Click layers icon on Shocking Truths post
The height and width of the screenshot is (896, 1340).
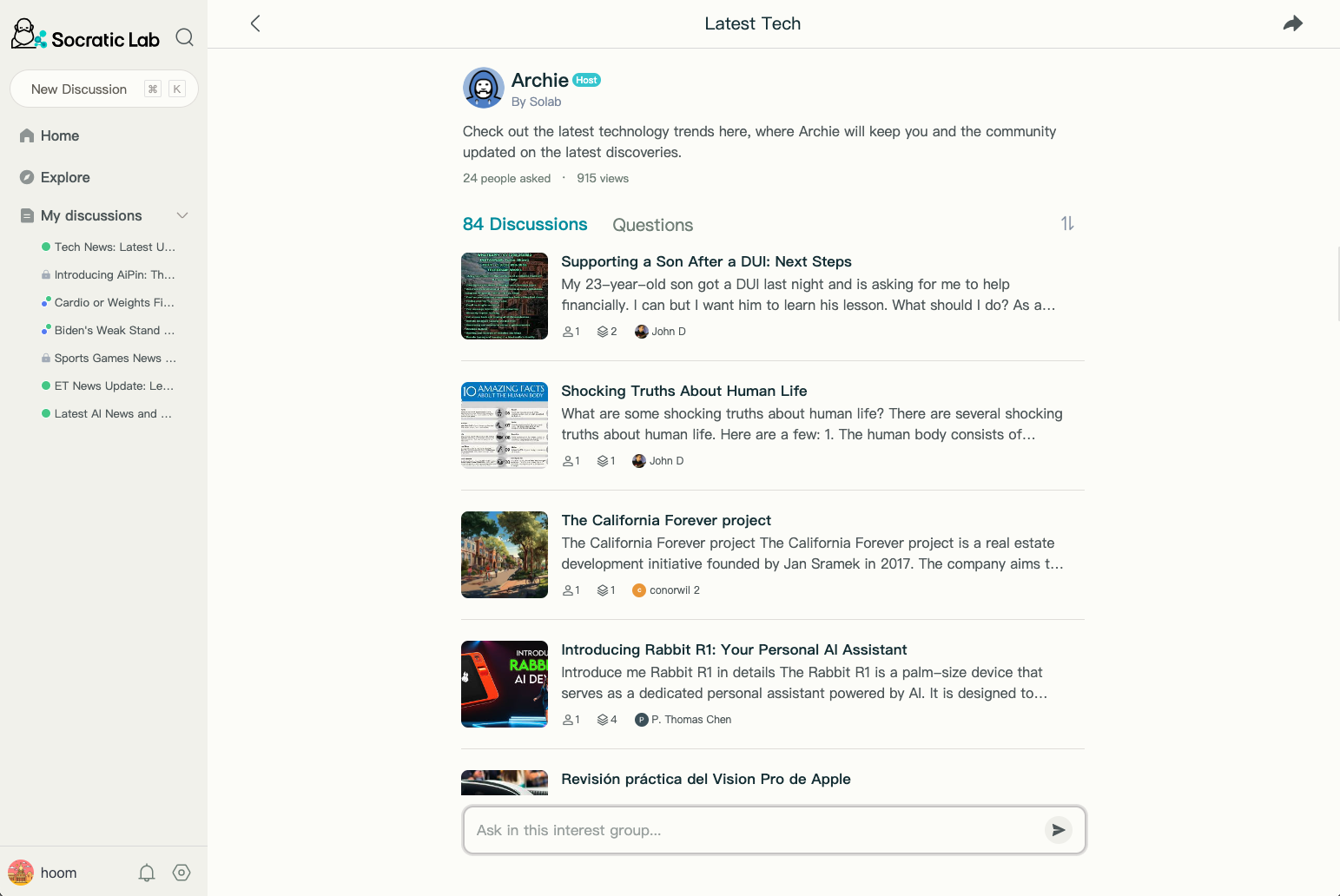click(x=603, y=461)
